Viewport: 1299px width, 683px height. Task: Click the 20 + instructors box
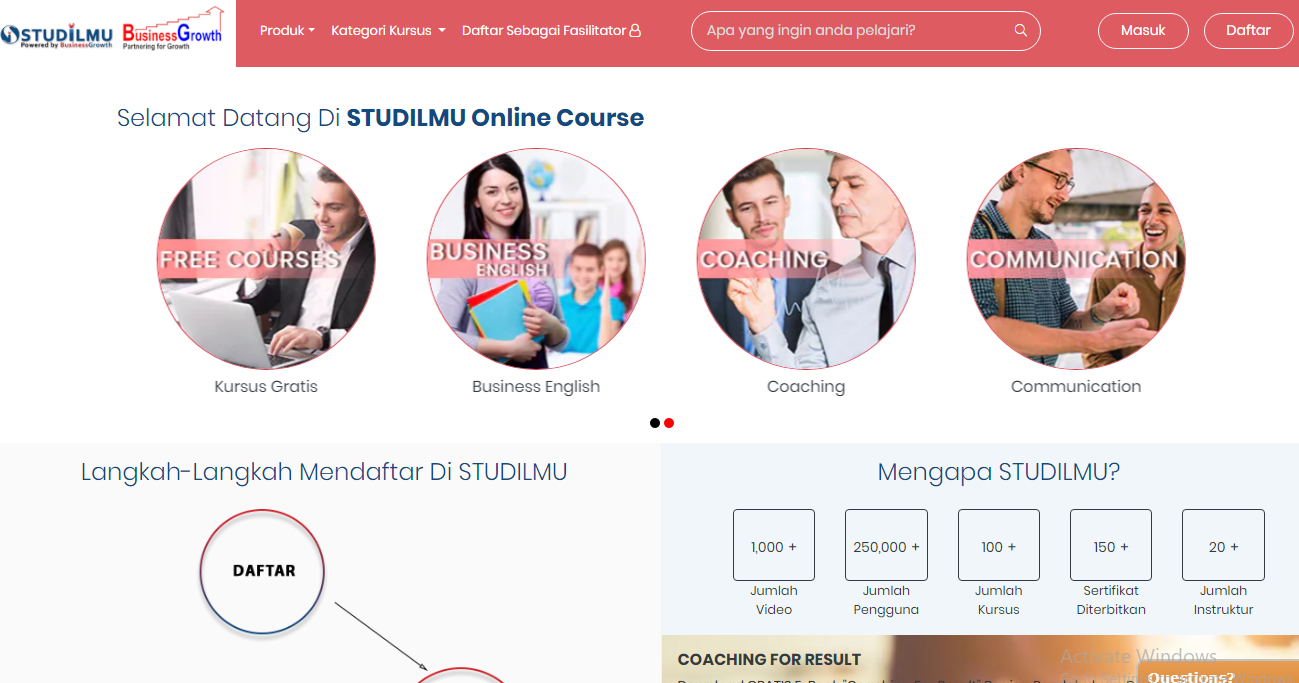(1223, 545)
